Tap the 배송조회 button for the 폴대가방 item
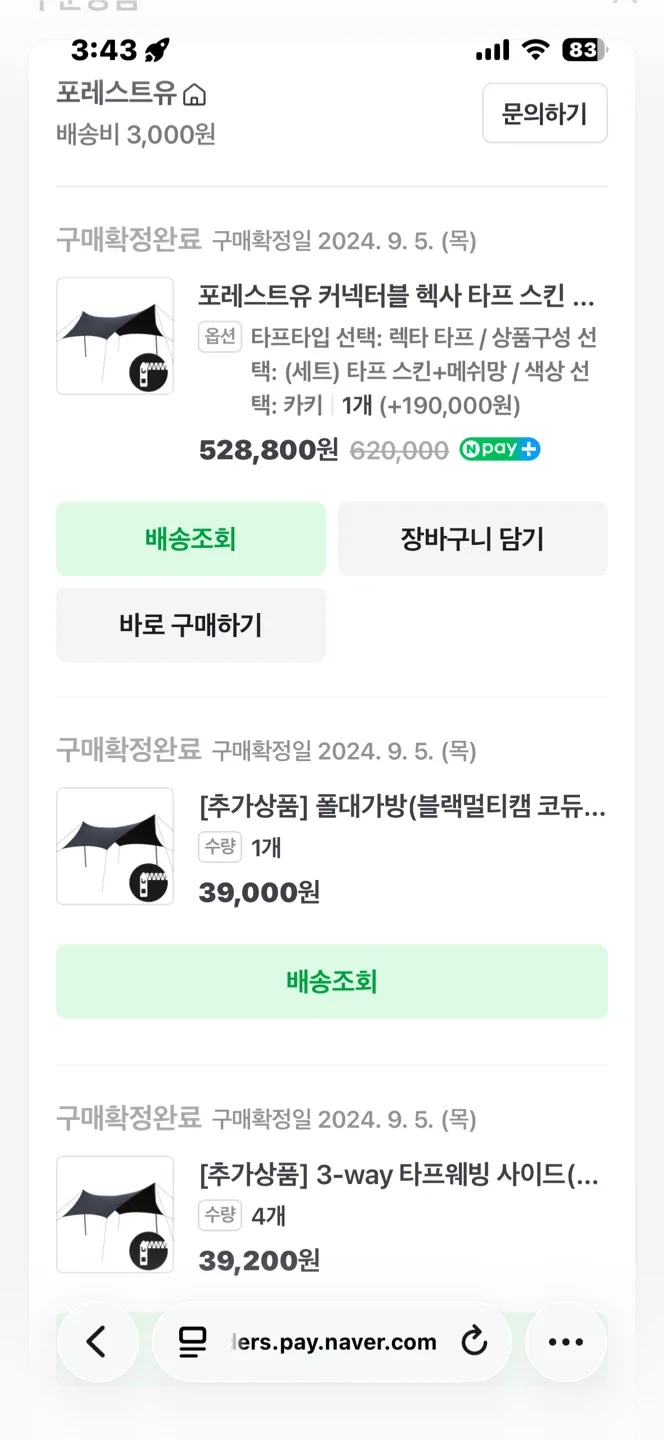The height and width of the screenshot is (1440, 664). pos(332,981)
